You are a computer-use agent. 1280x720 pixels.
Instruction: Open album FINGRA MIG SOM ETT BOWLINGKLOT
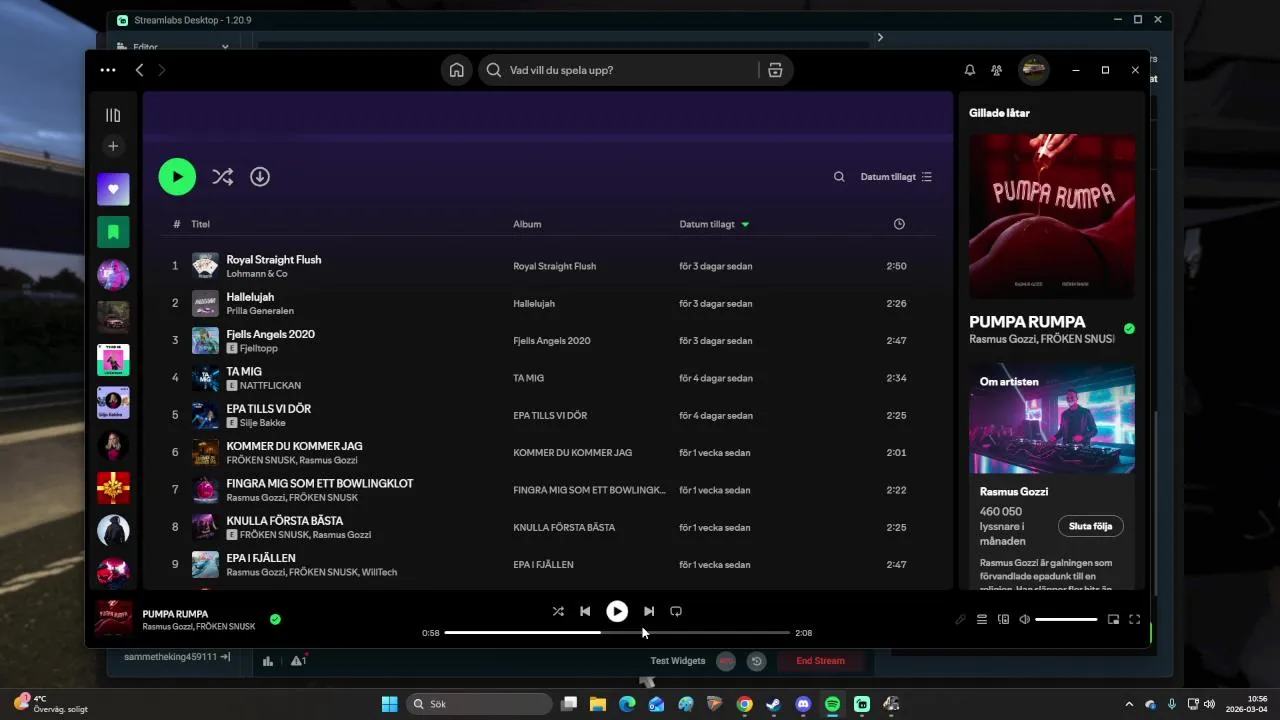(x=589, y=490)
